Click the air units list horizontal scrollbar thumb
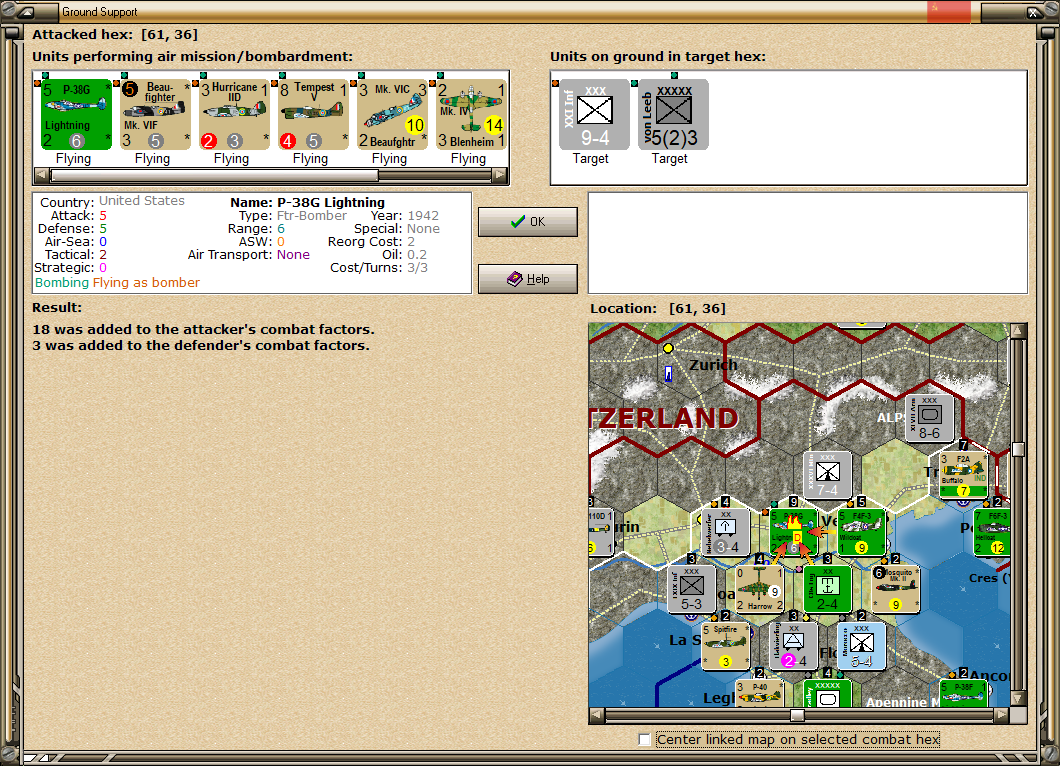The width and height of the screenshot is (1060, 766). 215,175
